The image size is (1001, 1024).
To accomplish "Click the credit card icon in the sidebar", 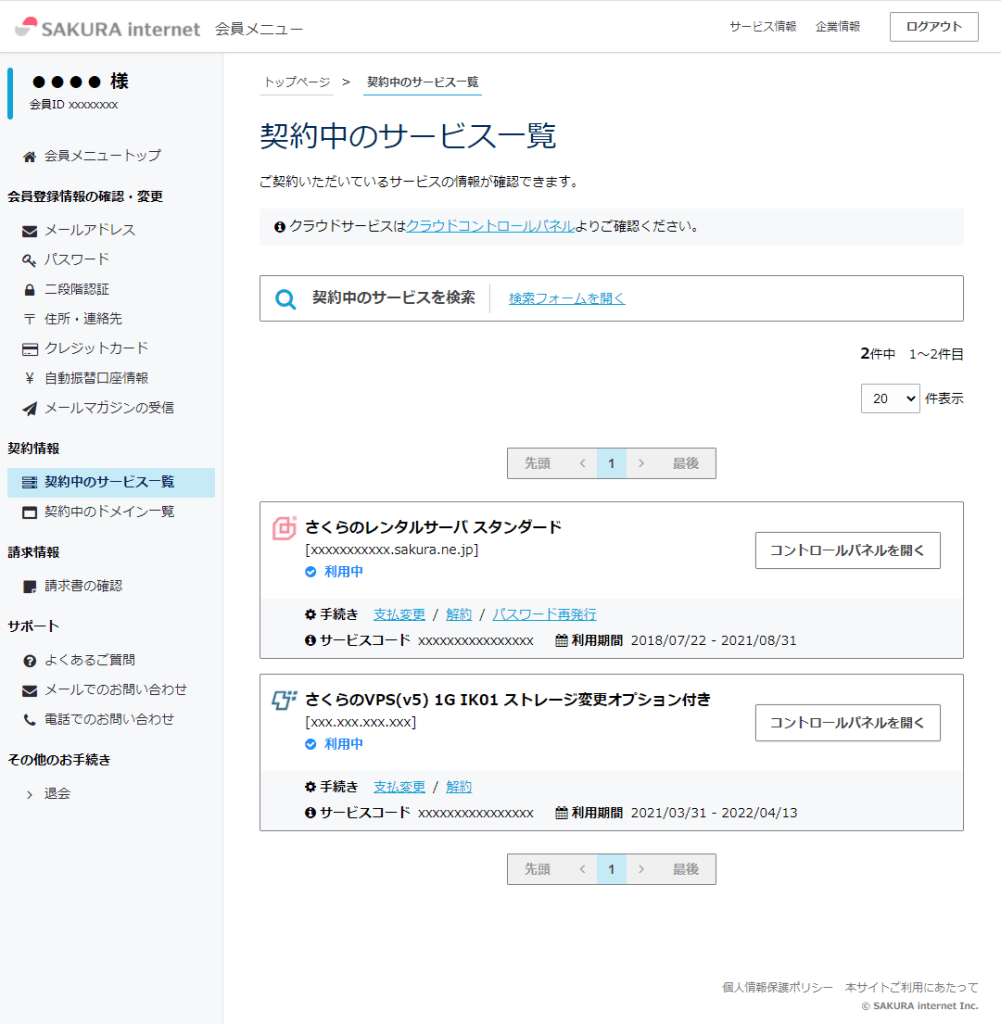I will coord(29,349).
